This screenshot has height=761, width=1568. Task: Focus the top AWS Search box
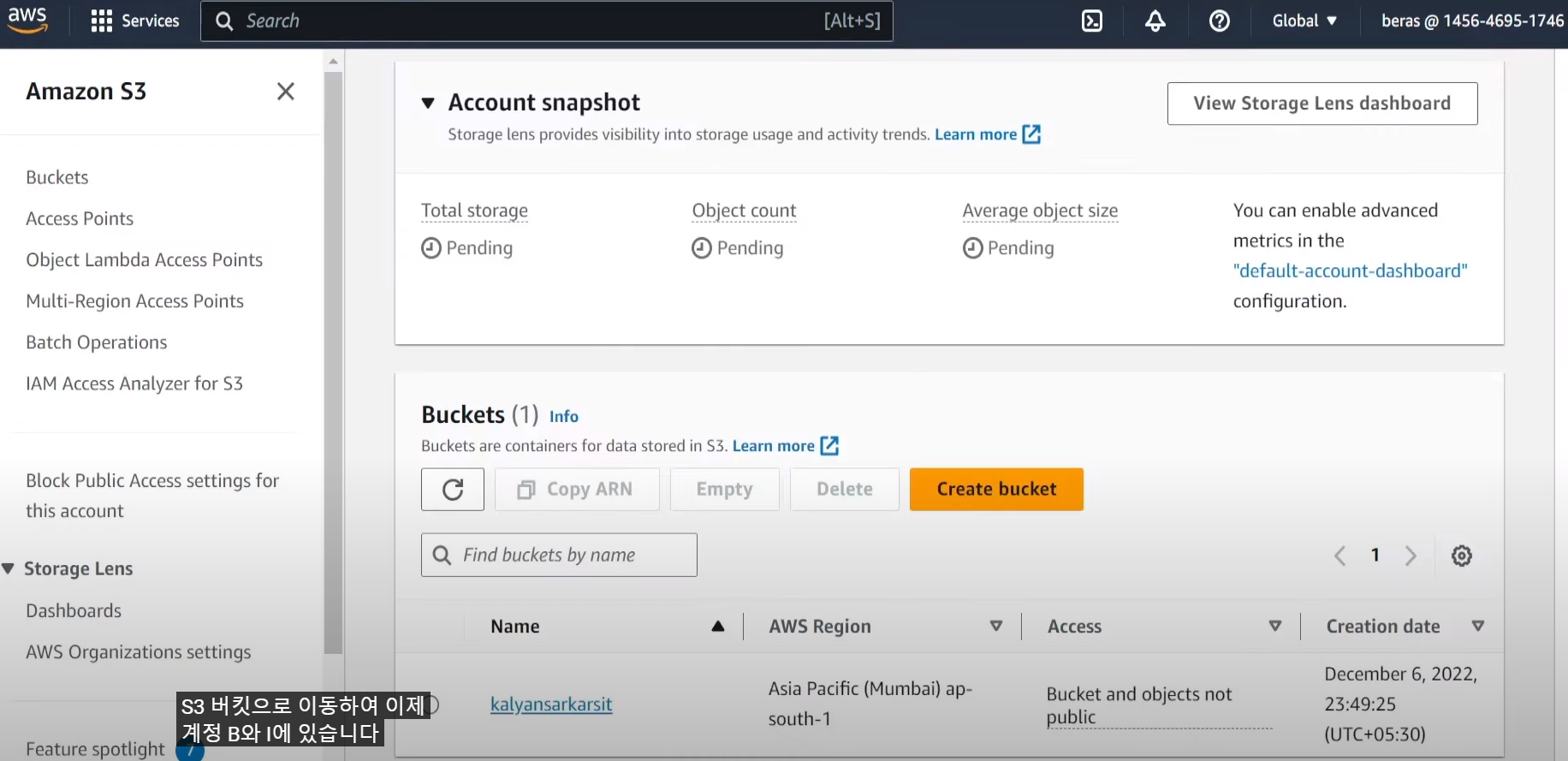coord(547,21)
